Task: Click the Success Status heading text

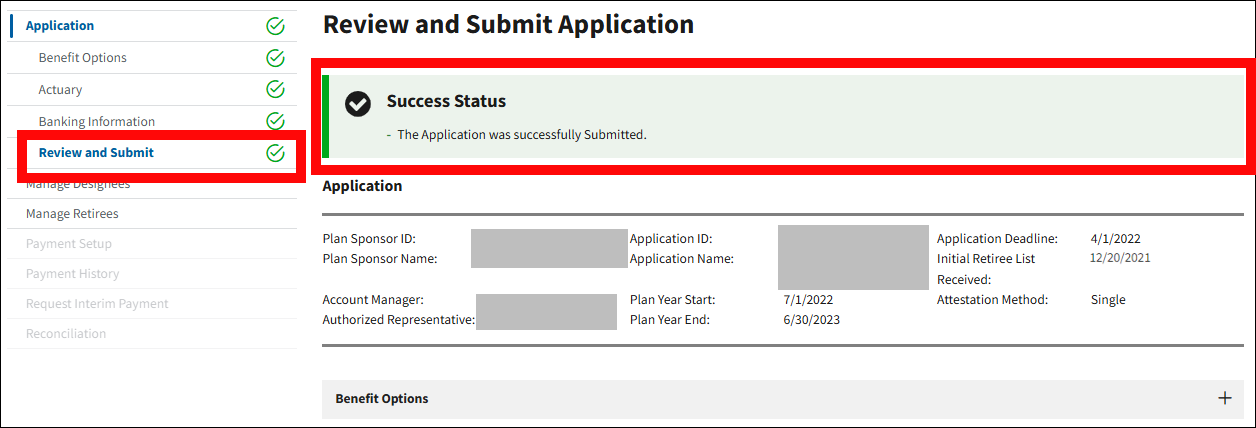Action: [x=446, y=101]
